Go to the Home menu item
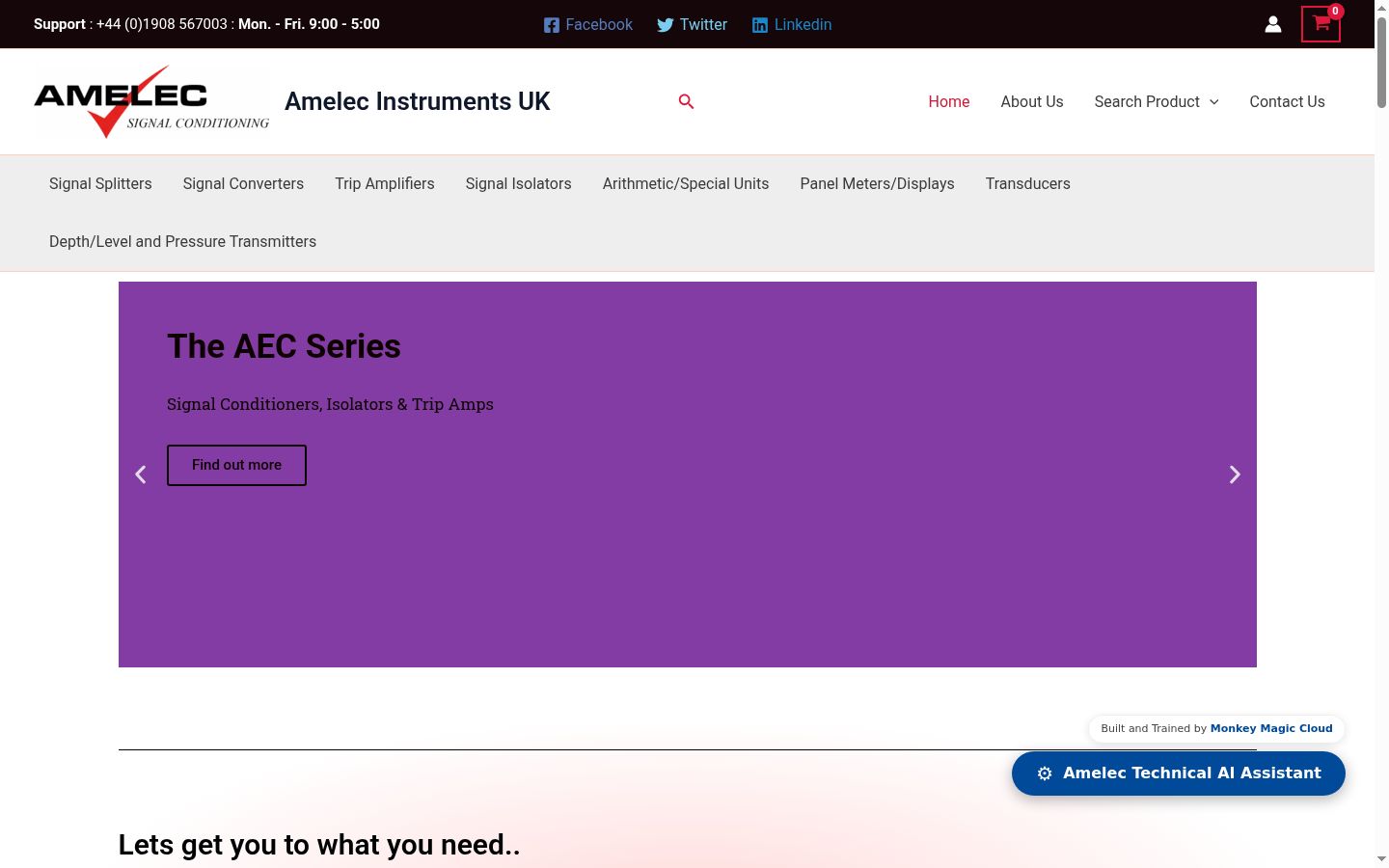The image size is (1389, 868). (949, 101)
